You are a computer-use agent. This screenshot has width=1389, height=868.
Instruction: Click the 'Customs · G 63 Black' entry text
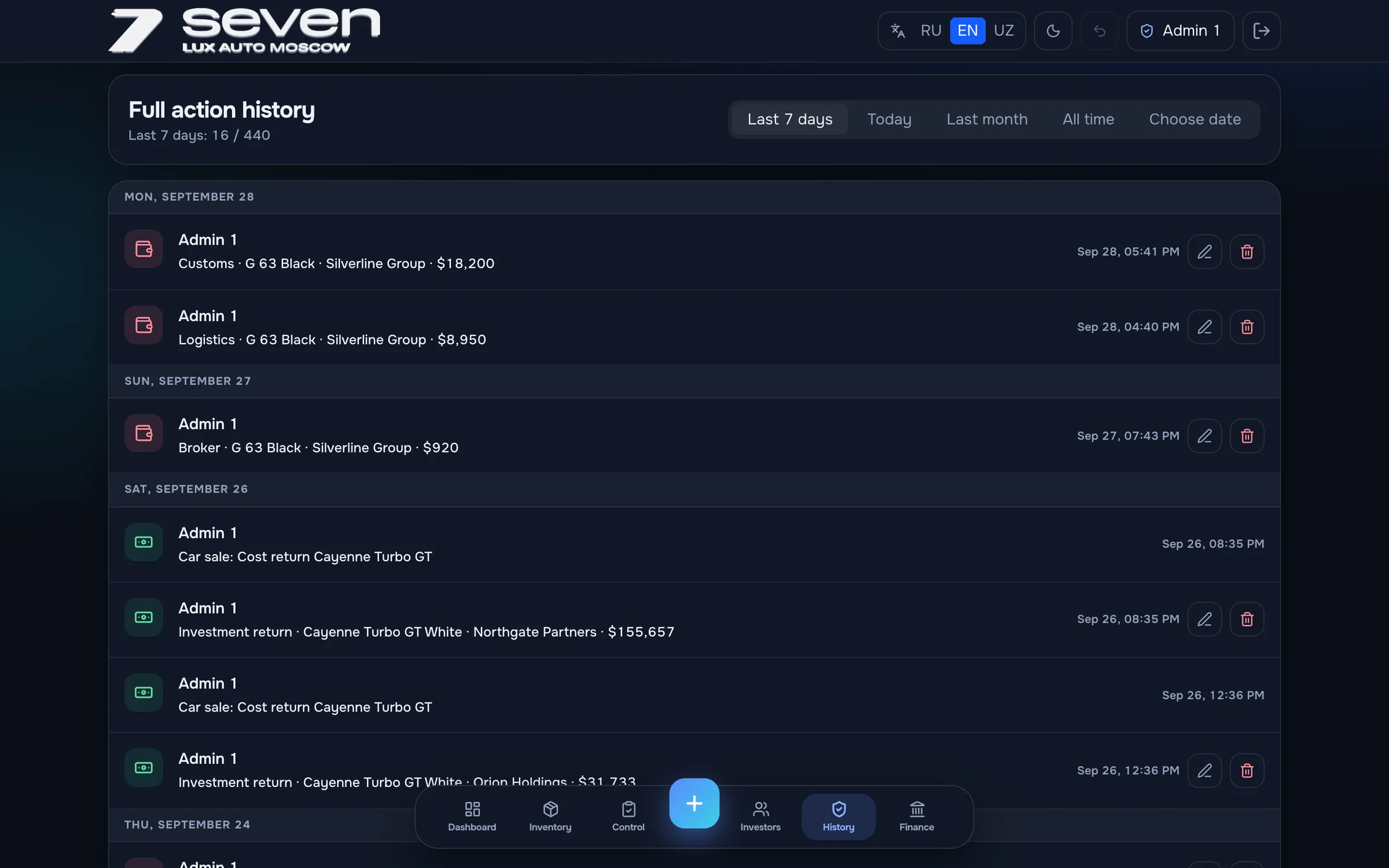pyautogui.click(x=336, y=263)
